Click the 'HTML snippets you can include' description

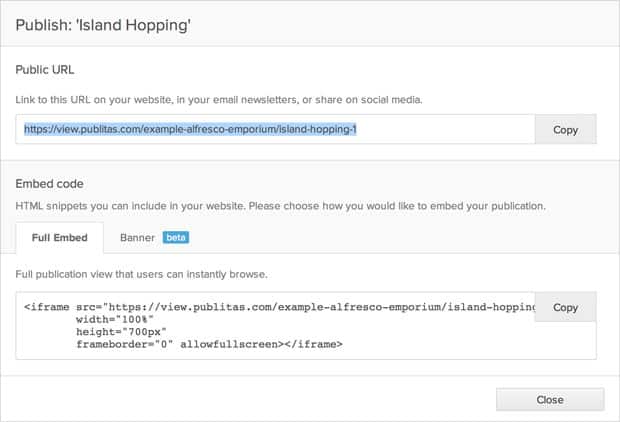click(280, 206)
